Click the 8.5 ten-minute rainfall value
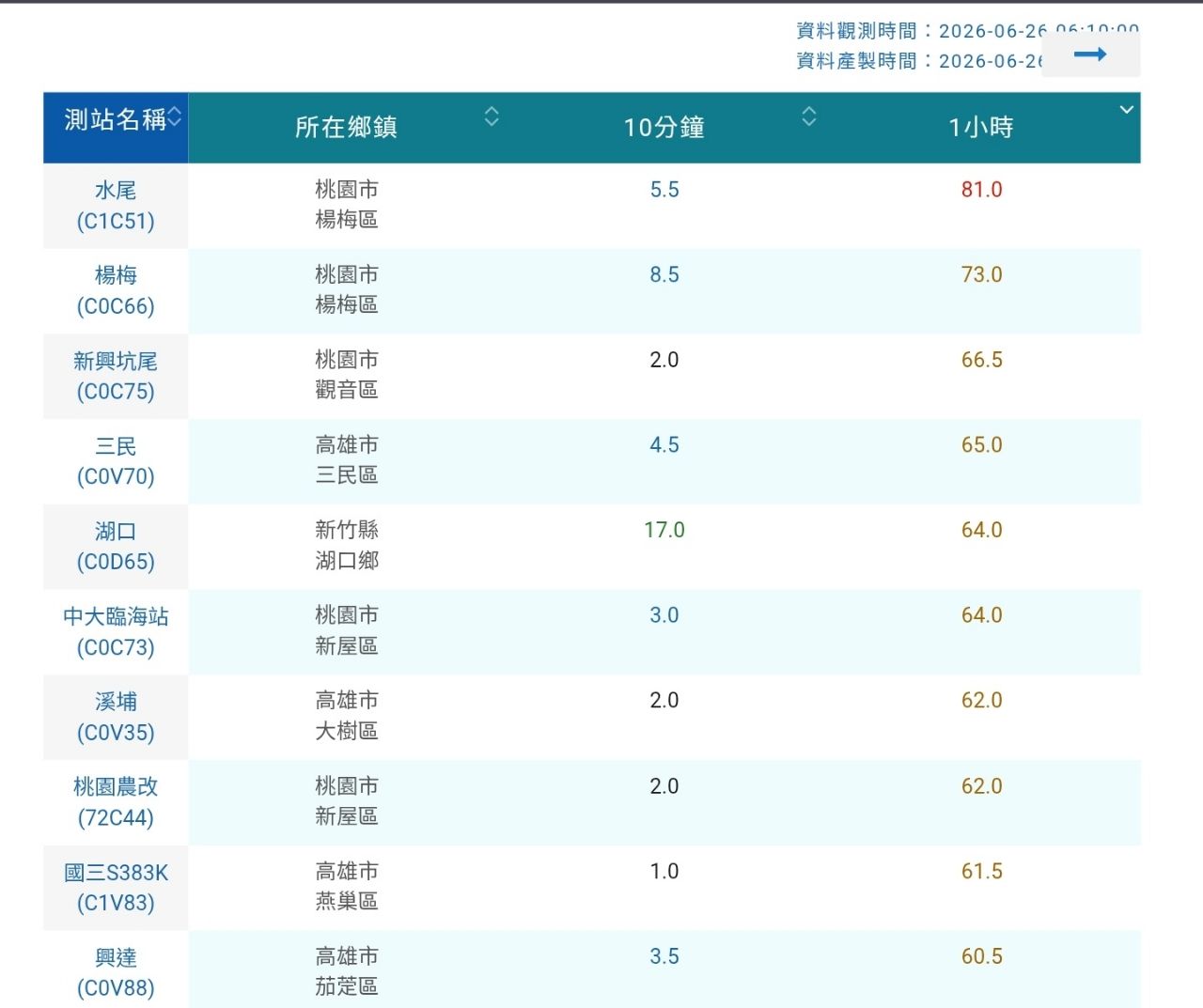1203x1008 pixels. [x=664, y=275]
